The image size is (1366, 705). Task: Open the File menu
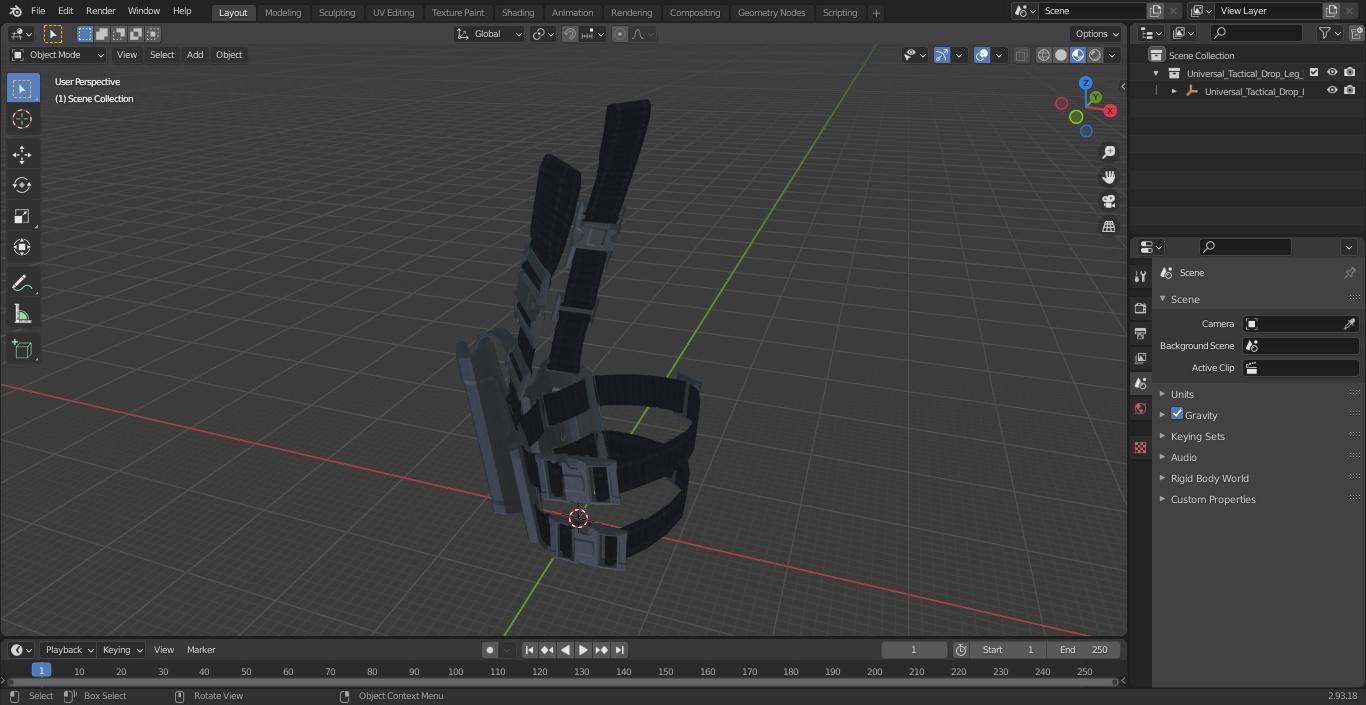click(38, 11)
